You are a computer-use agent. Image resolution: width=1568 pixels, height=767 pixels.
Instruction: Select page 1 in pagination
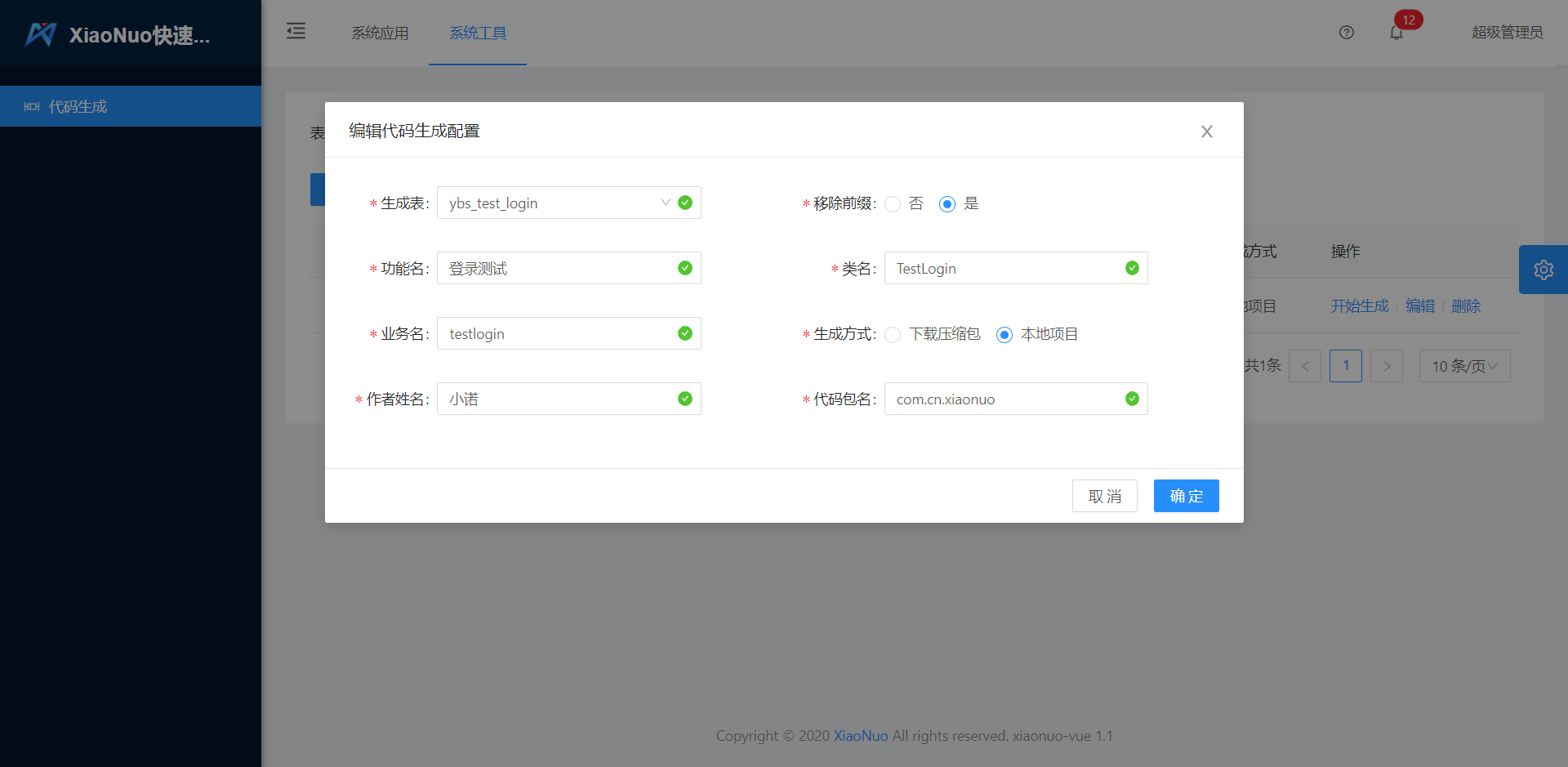point(1346,366)
